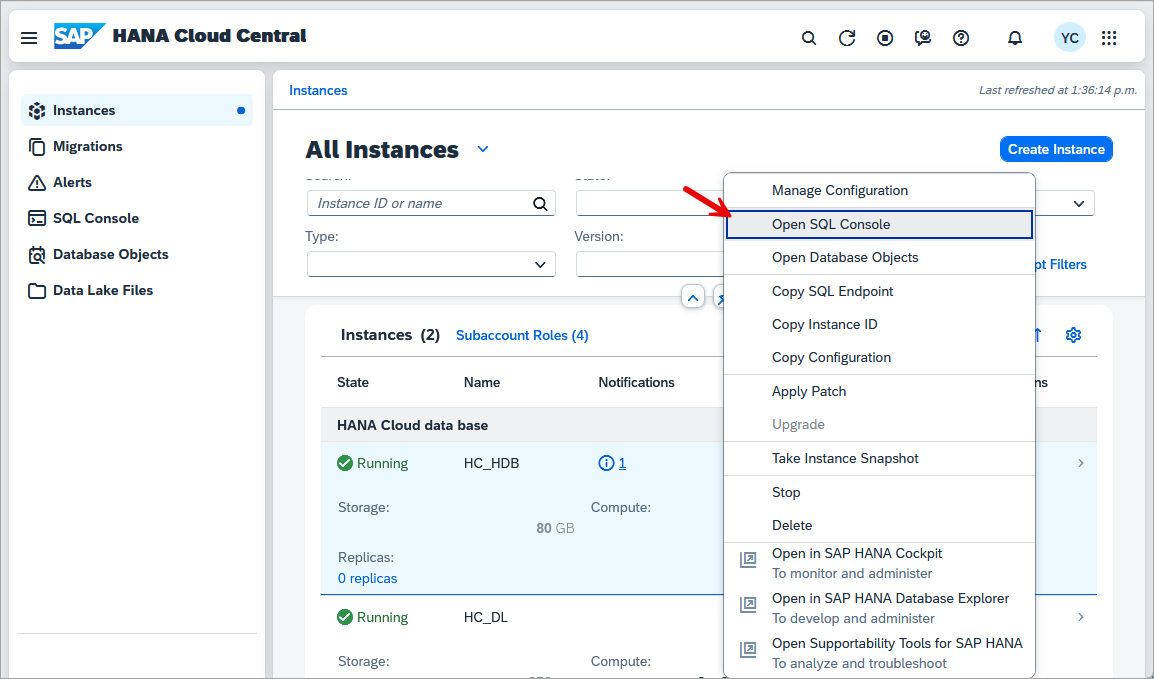Click the external link icon for SAP HANA Cockpit
The image size is (1154, 679).
(x=748, y=560)
